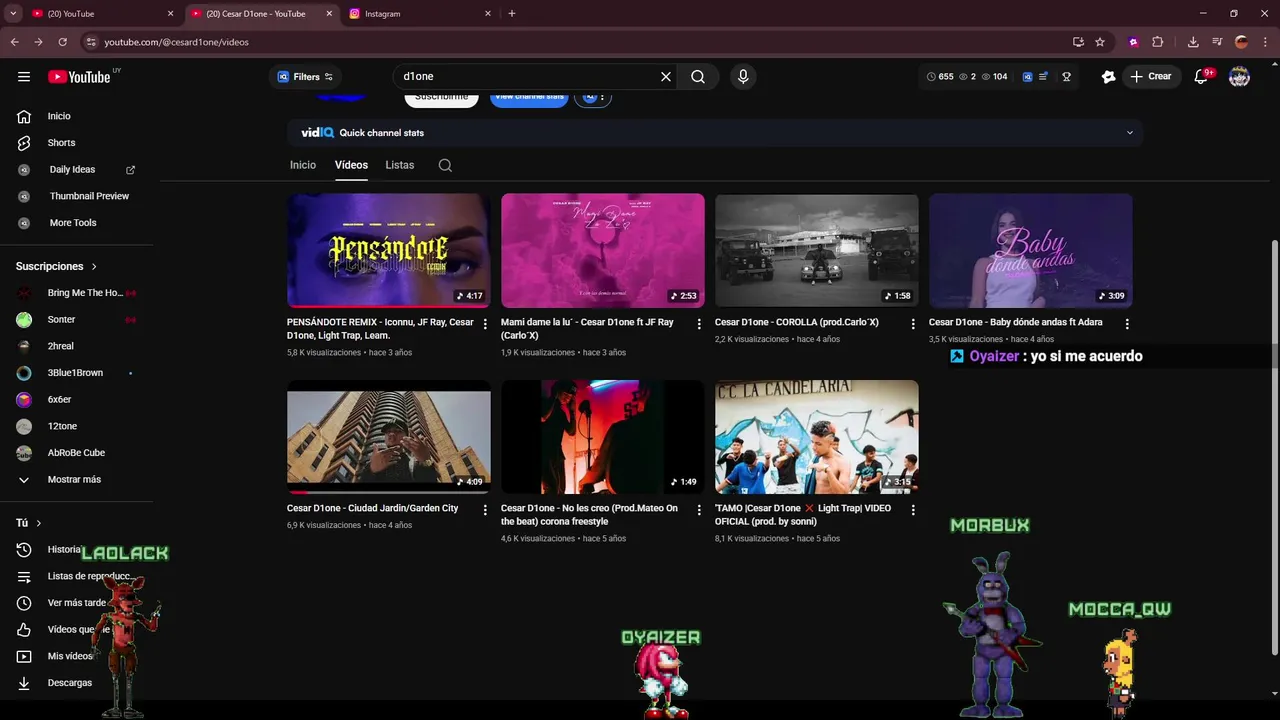Screen dimensions: 1280x720
Task: Run the search with the magnifier button
Action: click(x=698, y=77)
